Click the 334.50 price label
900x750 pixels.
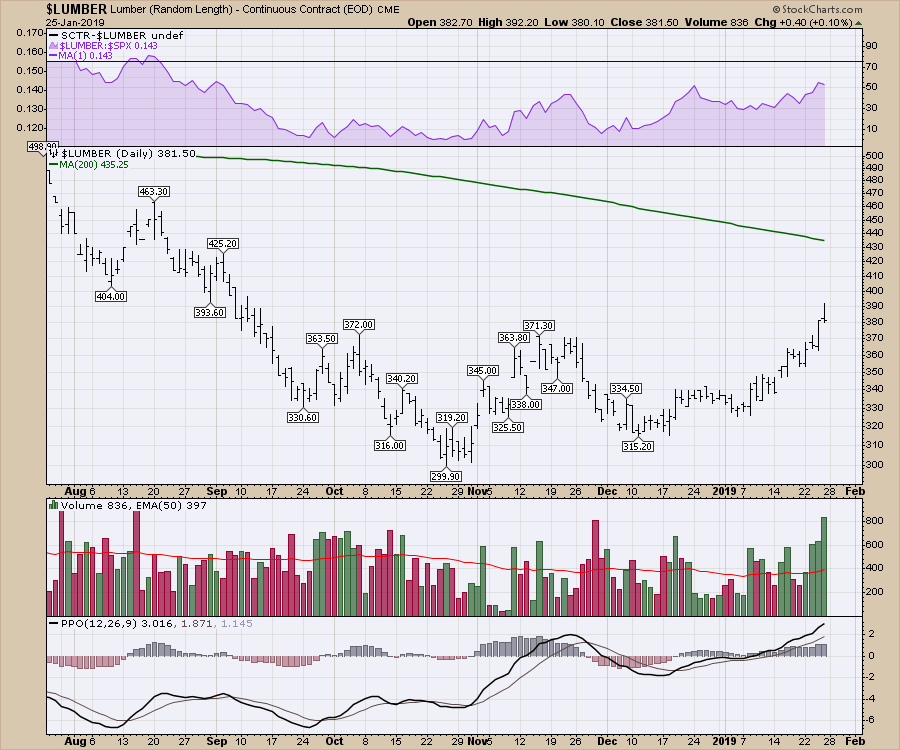(625, 388)
